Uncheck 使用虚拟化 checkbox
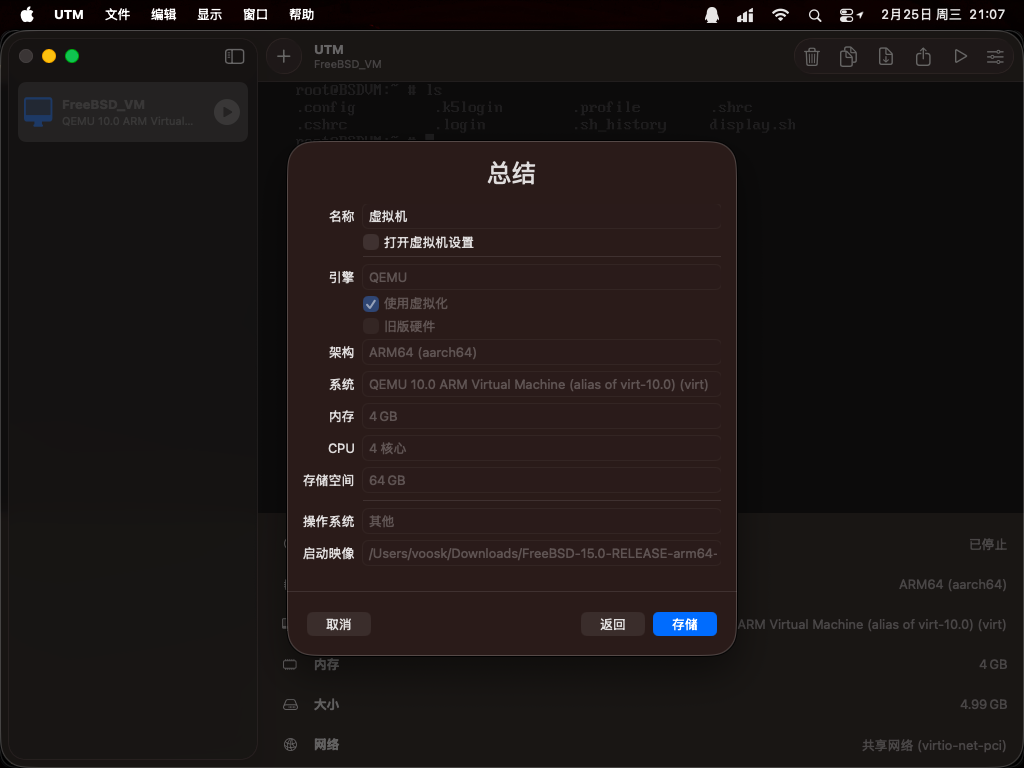Screen dimensions: 1024x768 [x=371, y=304]
